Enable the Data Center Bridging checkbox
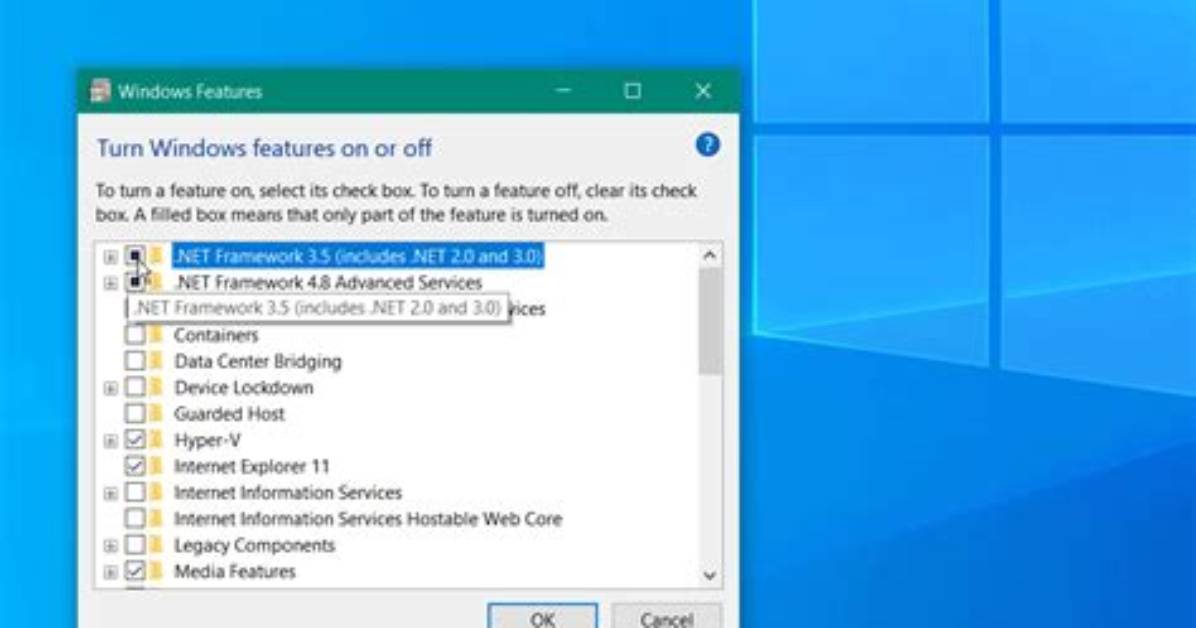Screen dimensions: 1196x628 pos(135,361)
